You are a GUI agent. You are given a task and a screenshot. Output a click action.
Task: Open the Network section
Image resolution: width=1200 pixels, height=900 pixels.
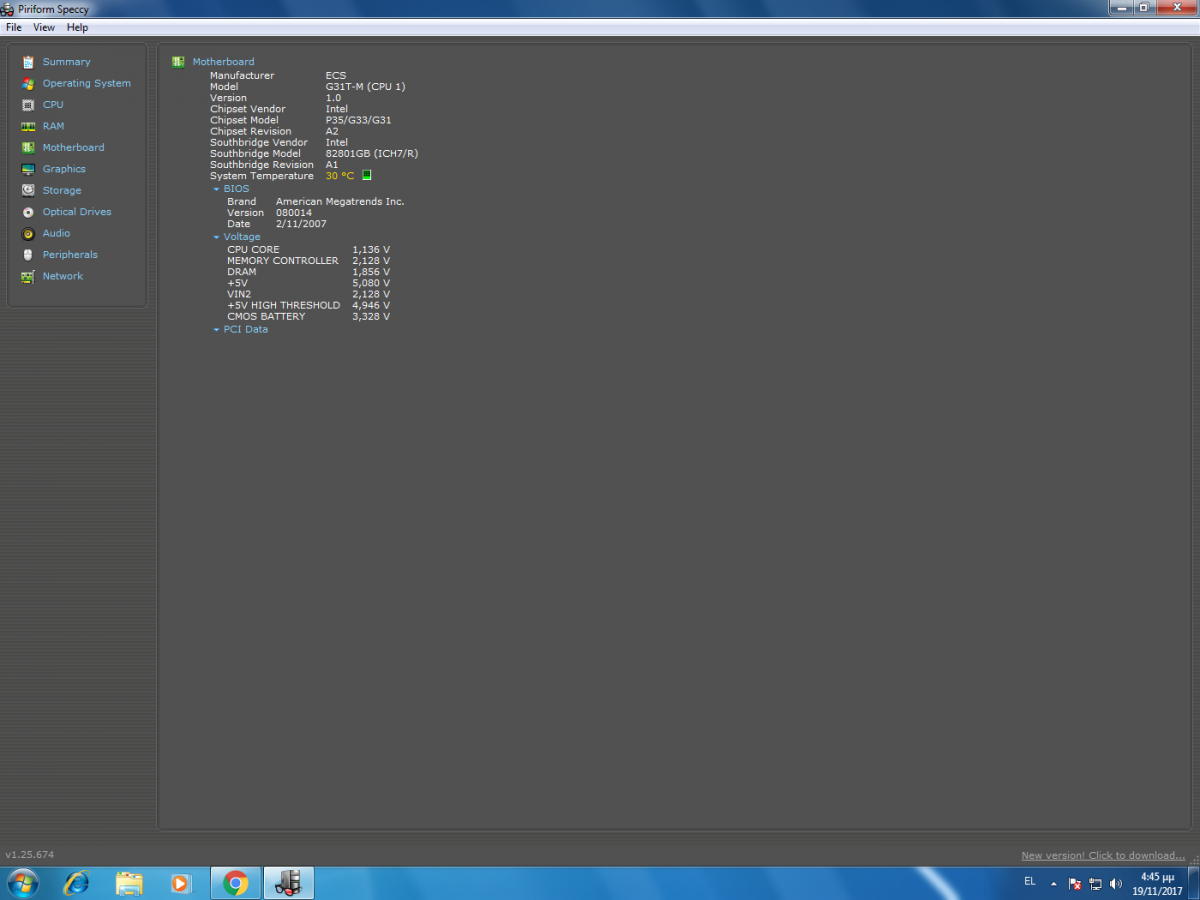[x=63, y=276]
